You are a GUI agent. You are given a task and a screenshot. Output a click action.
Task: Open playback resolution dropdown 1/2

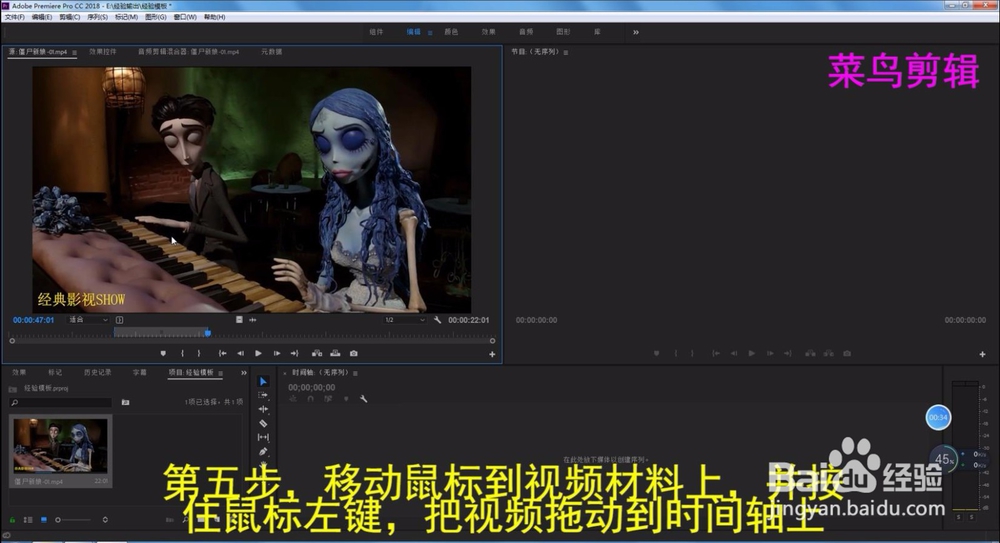click(404, 320)
